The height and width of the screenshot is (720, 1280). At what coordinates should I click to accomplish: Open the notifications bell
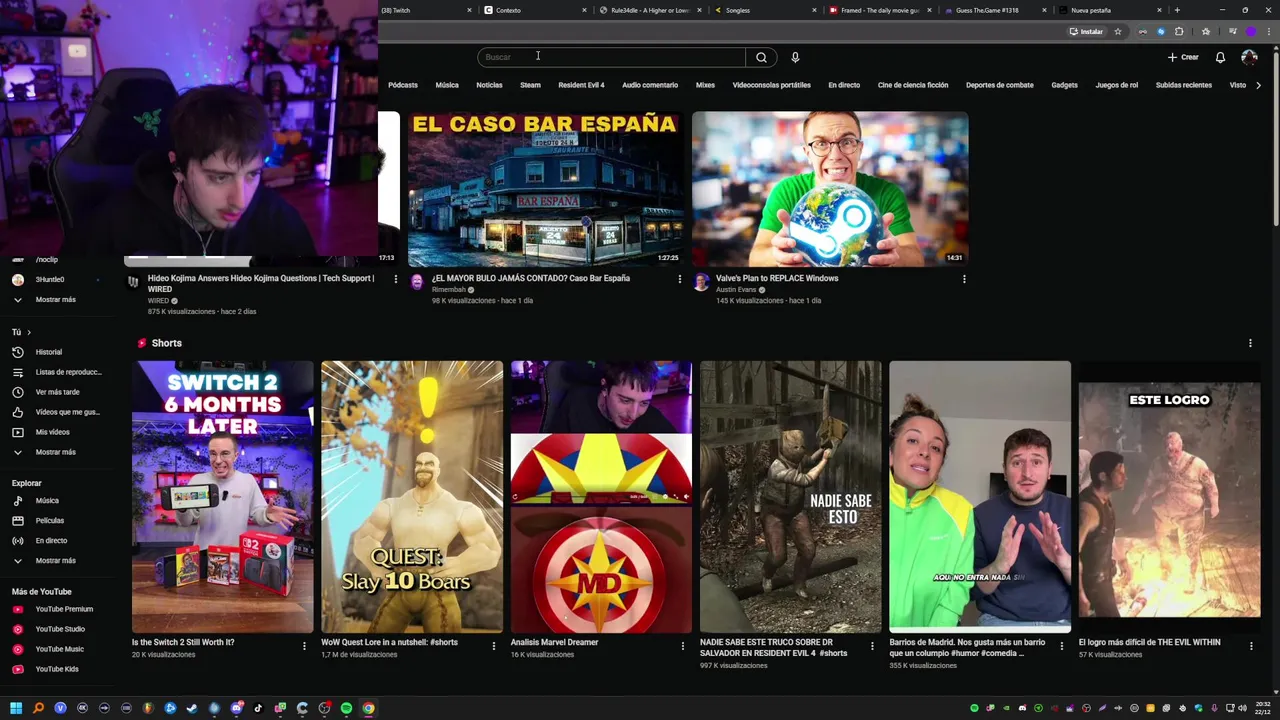tap(1220, 57)
